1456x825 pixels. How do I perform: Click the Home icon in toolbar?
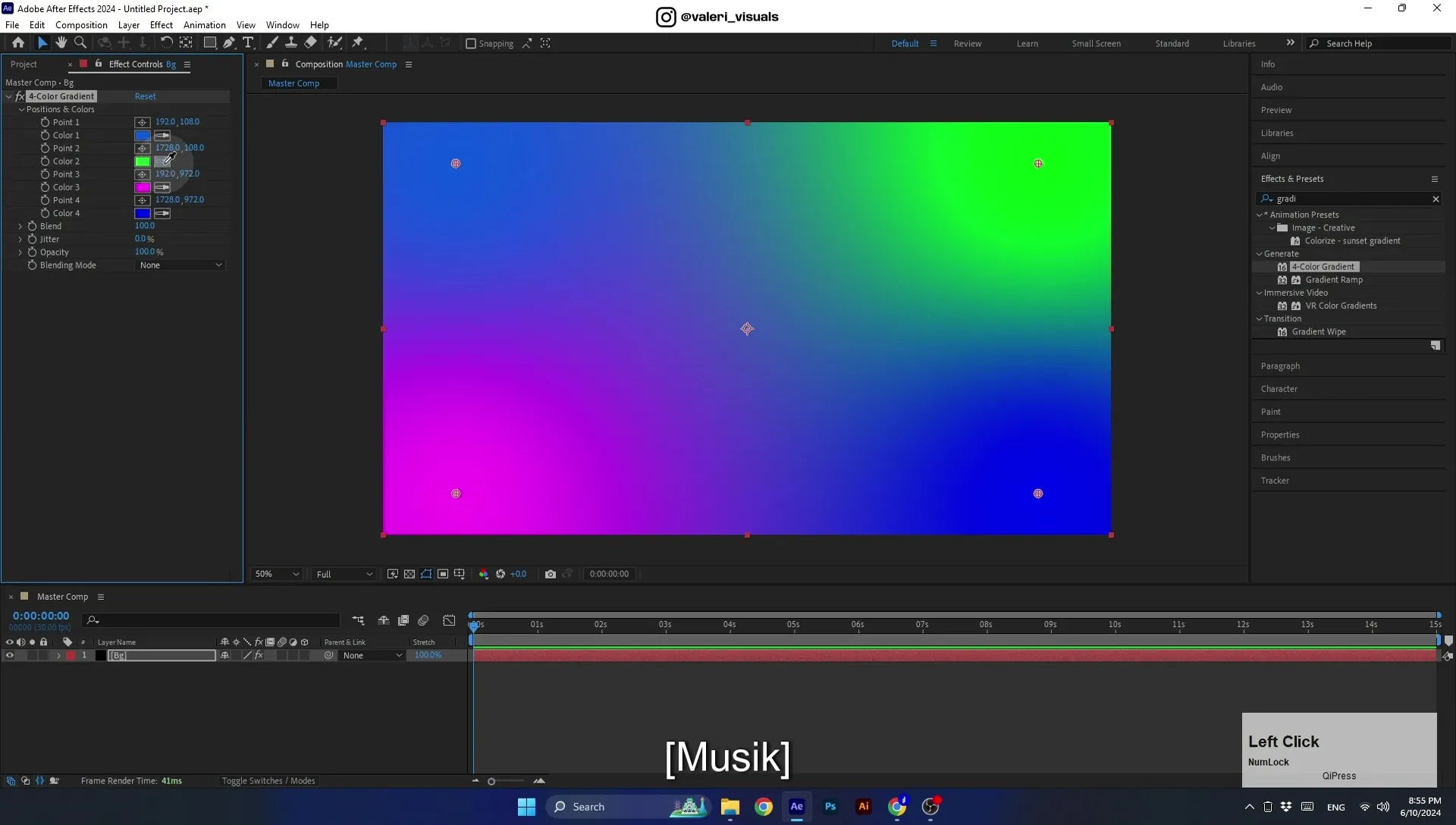18,43
